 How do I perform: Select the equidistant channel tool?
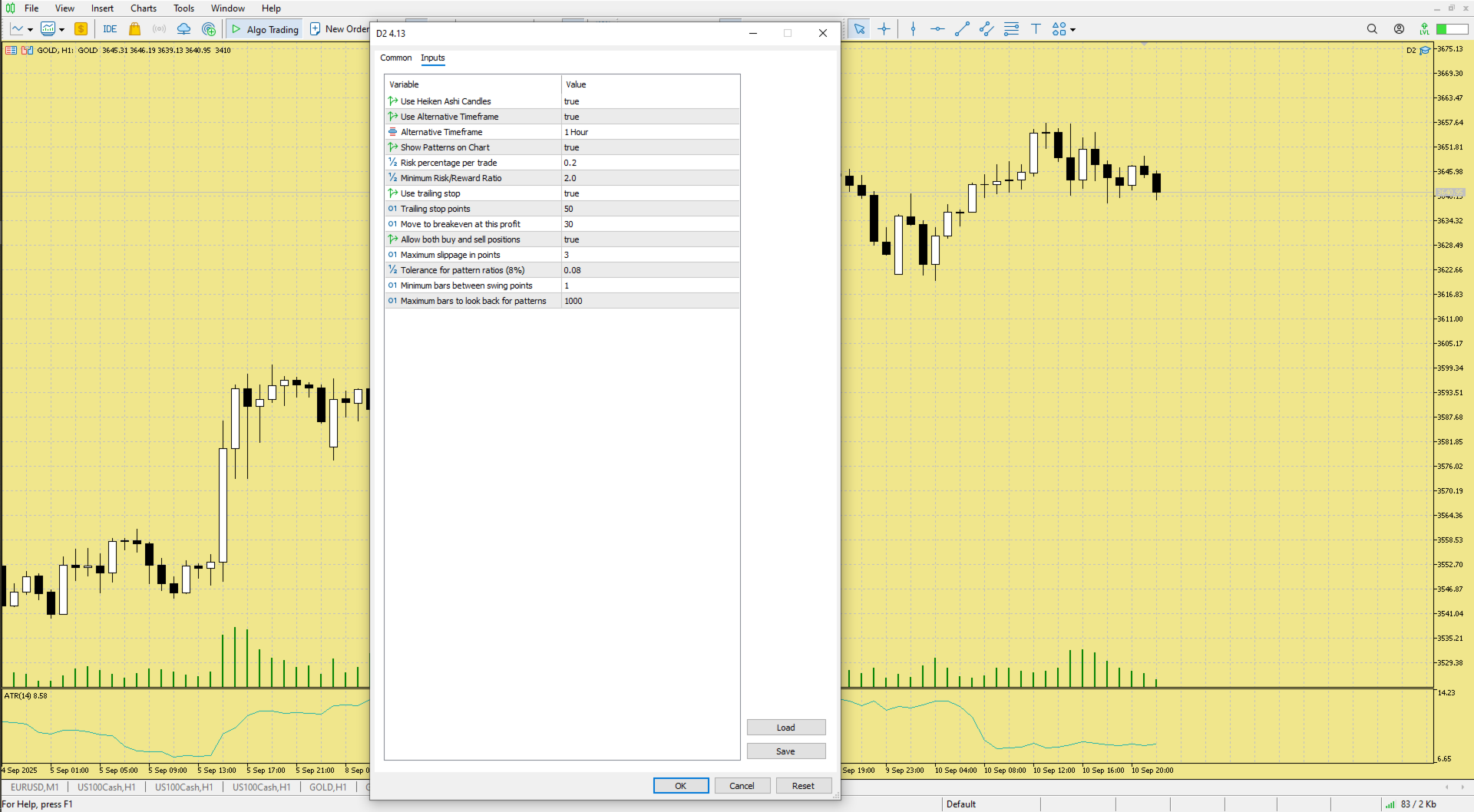point(987,29)
